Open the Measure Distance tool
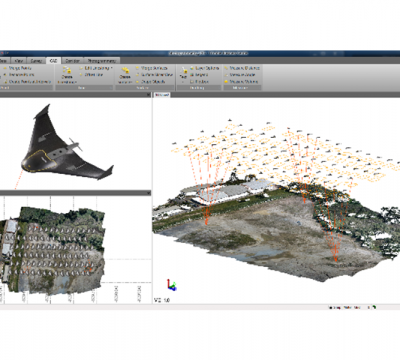Viewport: 400px width, 360px height. 243,68
